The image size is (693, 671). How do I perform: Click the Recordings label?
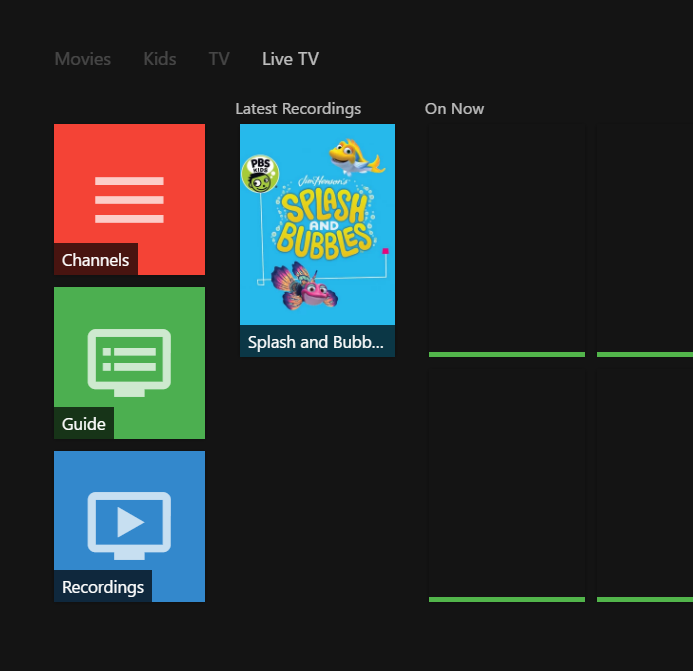[x=103, y=587]
